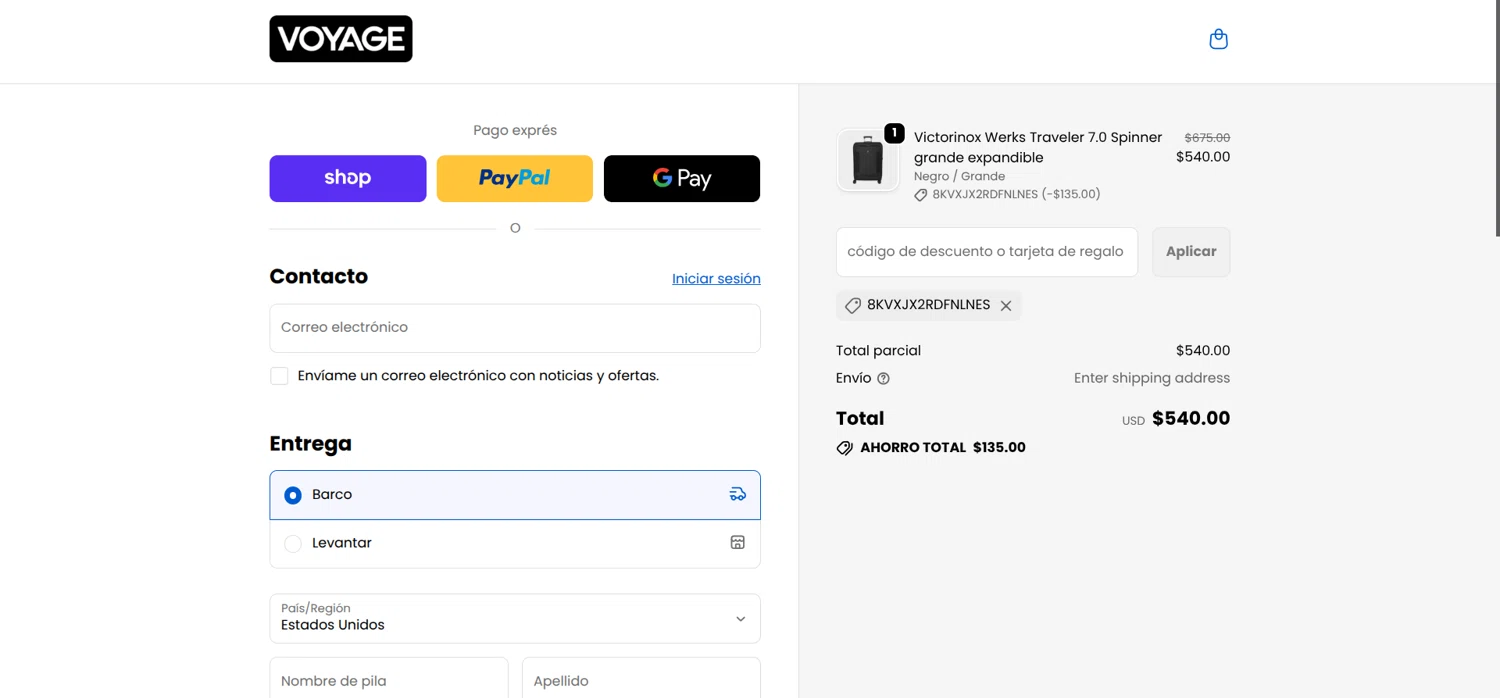Focus the discount code or gift card field

[987, 252]
